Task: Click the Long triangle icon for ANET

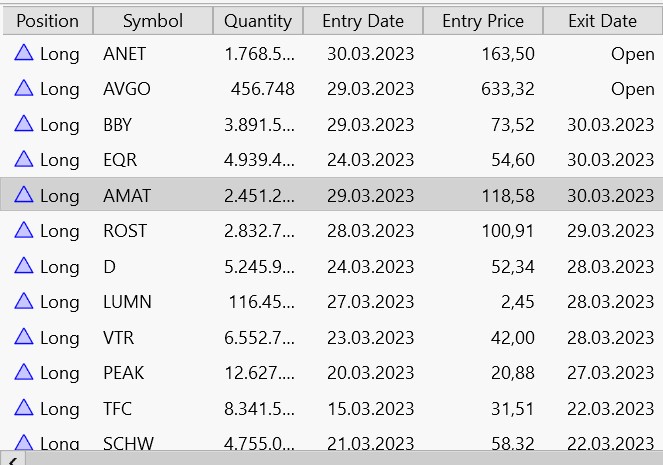Action: 24,53
